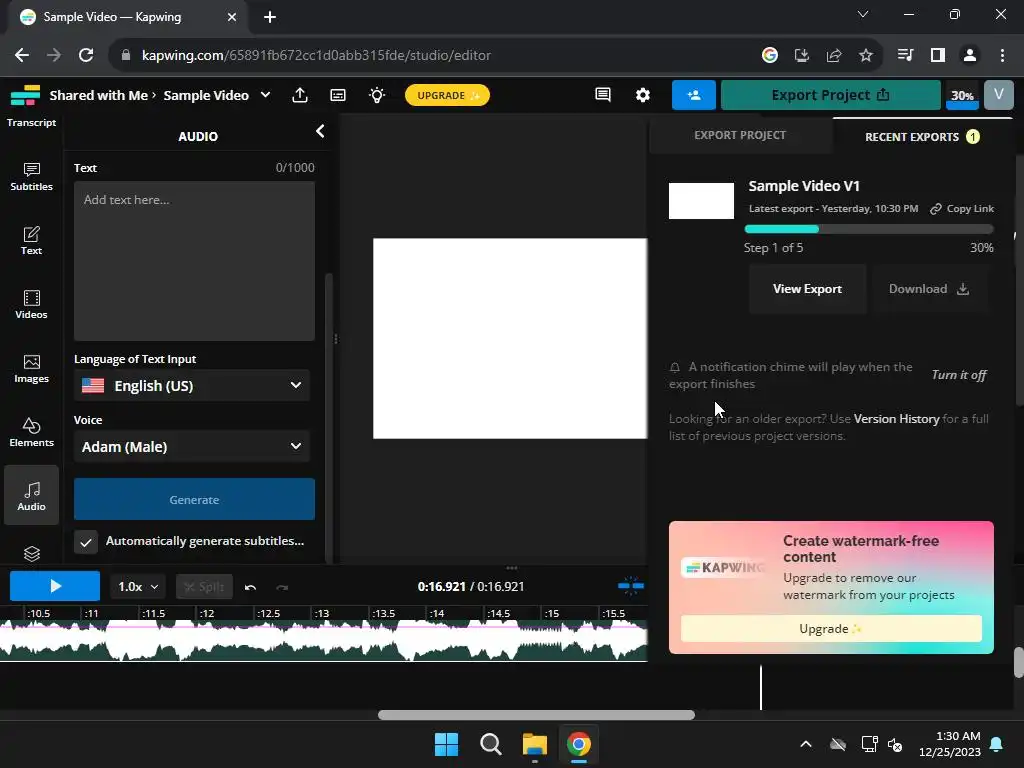Open Chrome side panel icon

(x=938, y=55)
